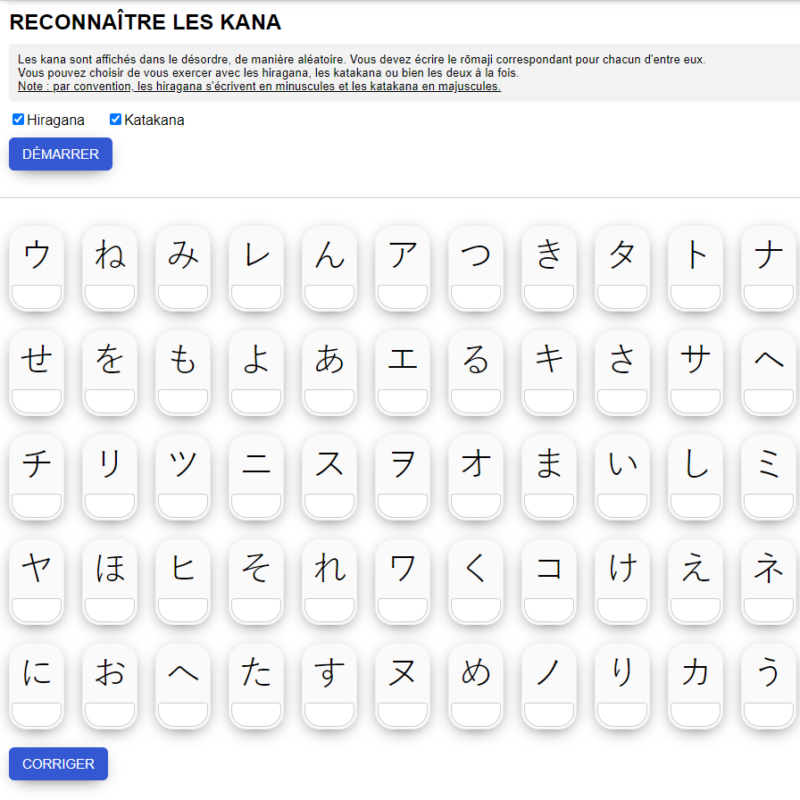800x800 pixels.
Task: Click the input field beneath ツ
Action: tap(183, 505)
